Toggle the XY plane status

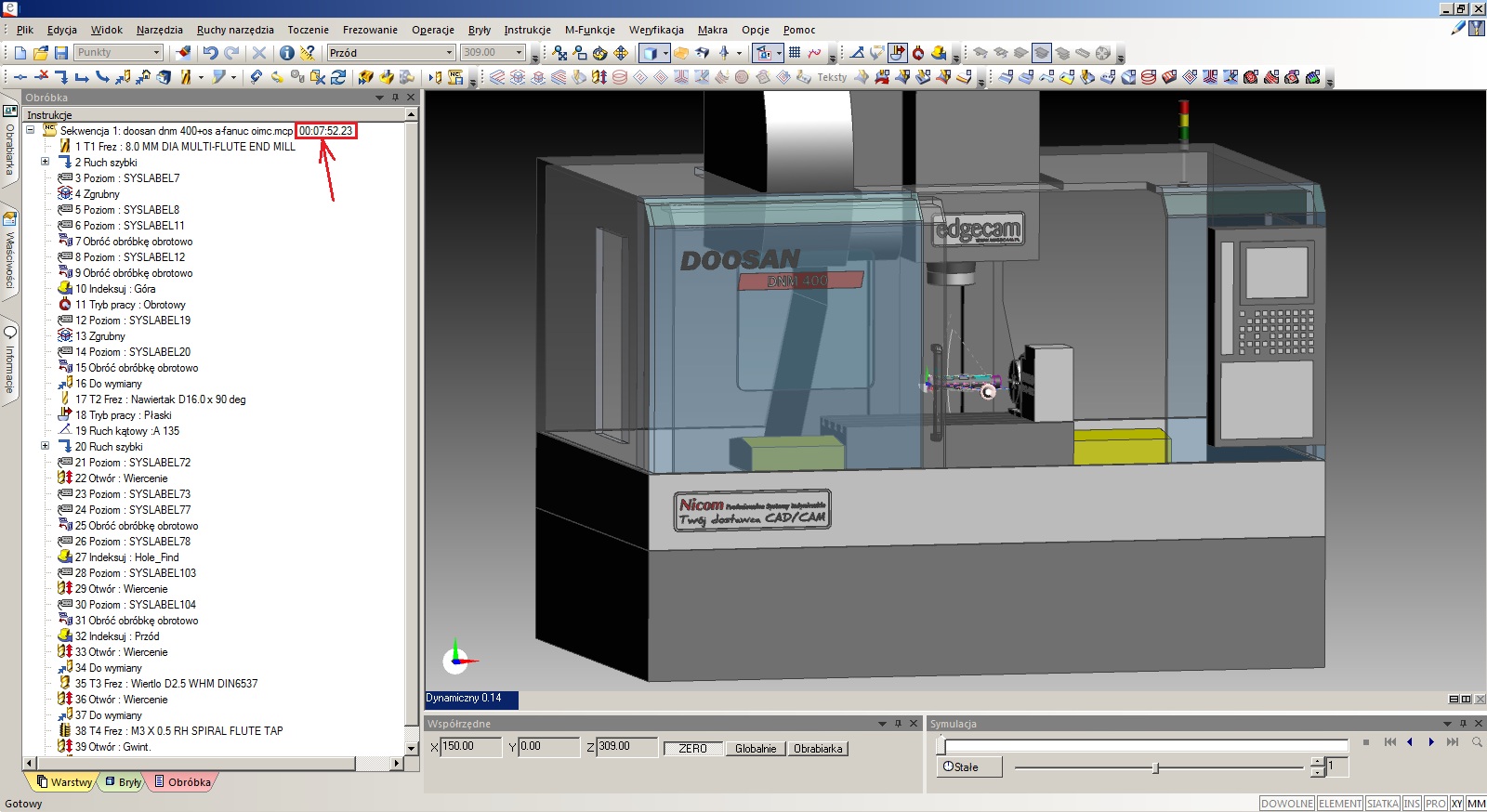pyautogui.click(x=1456, y=804)
